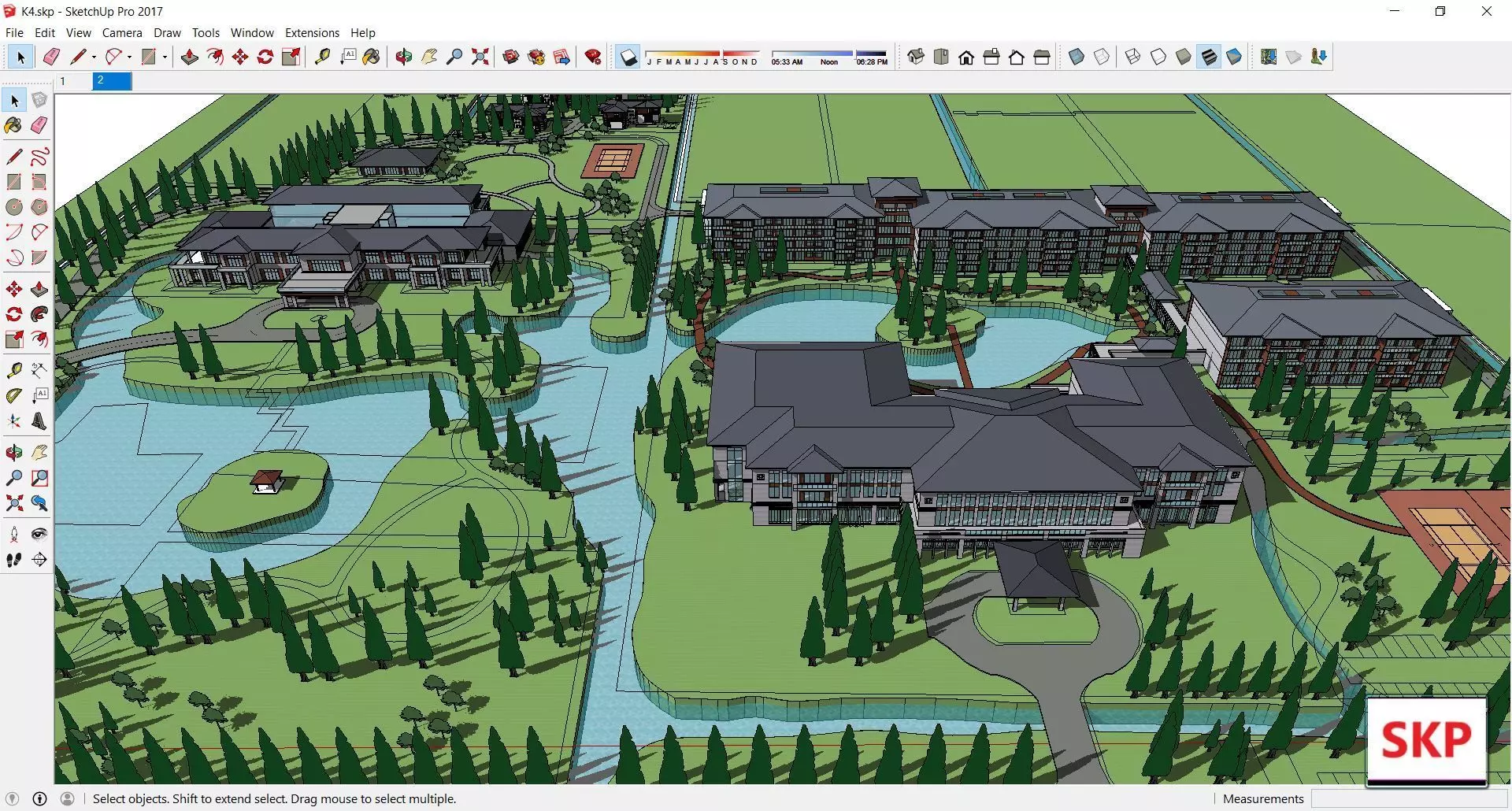Switch to Wireframe face style
1512x811 pixels.
(x=1133, y=57)
